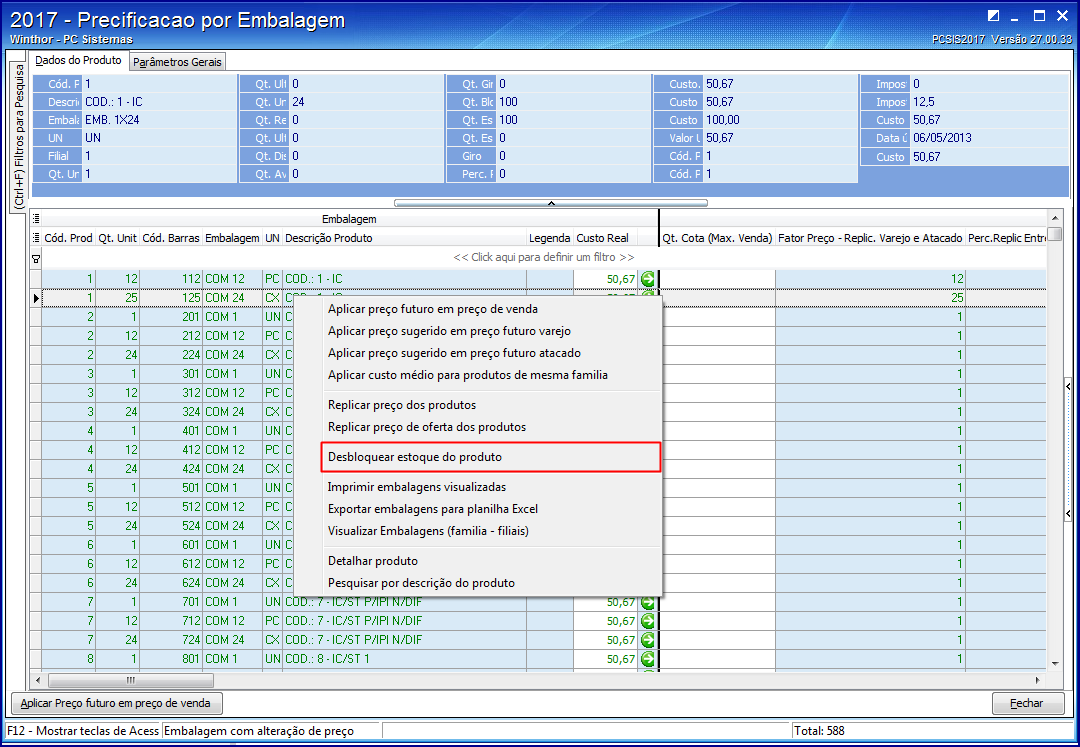Select the cell COD.: 8 - IC/ST 1

click(x=404, y=659)
